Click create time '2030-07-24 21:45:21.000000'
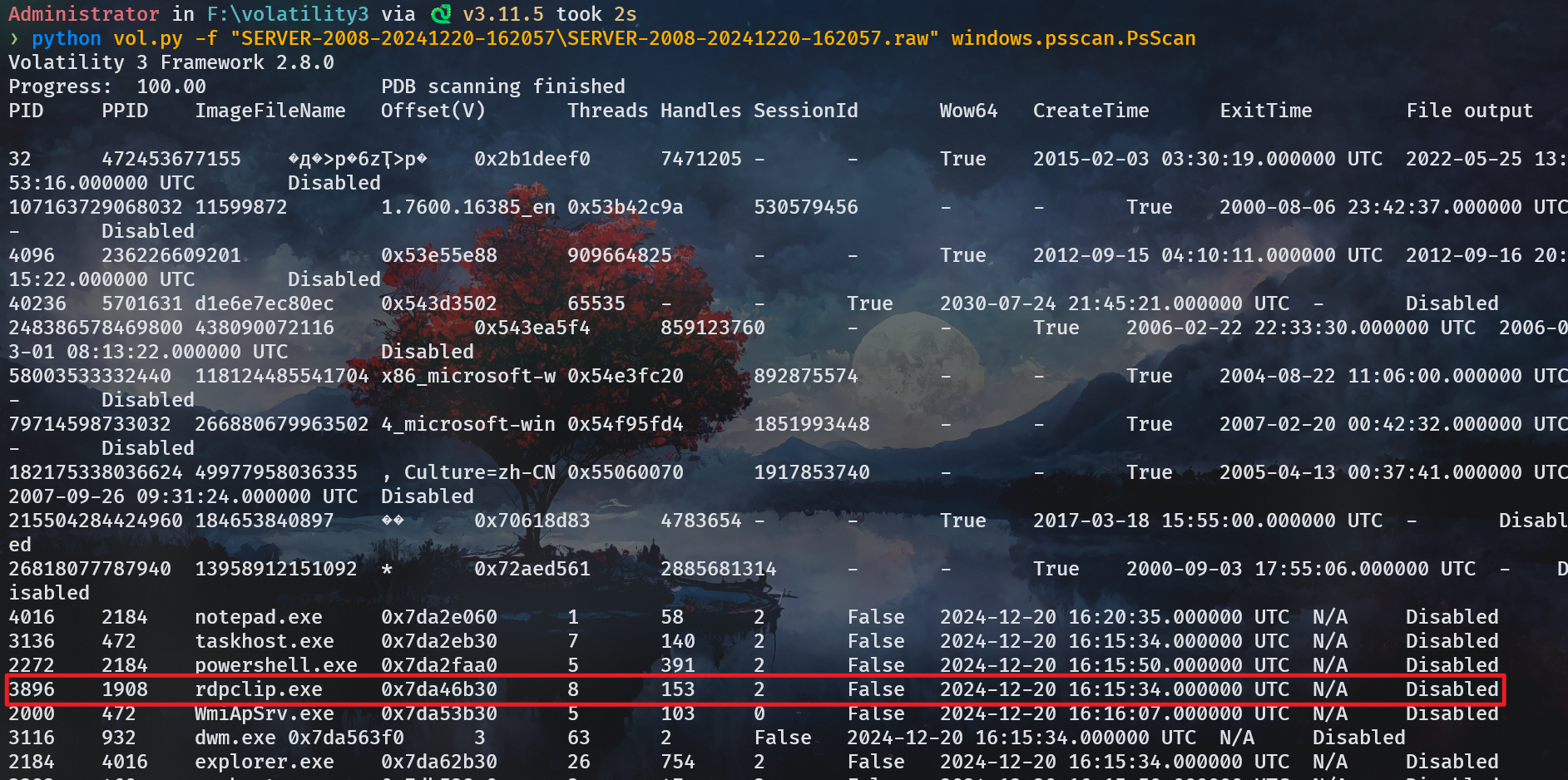 pyautogui.click(x=1091, y=304)
